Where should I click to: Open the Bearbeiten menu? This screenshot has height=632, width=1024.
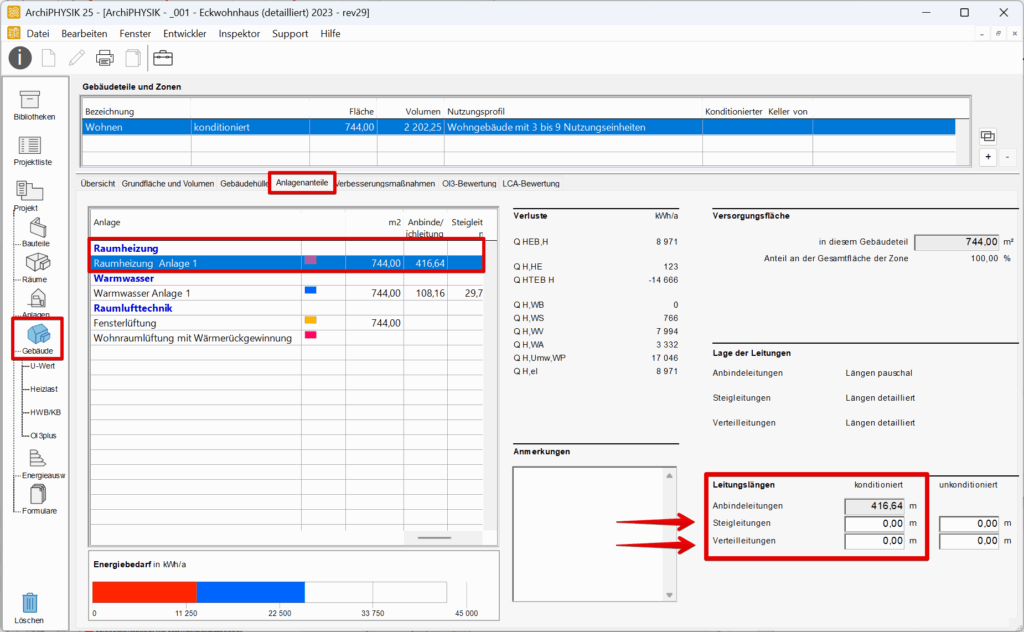pos(84,33)
